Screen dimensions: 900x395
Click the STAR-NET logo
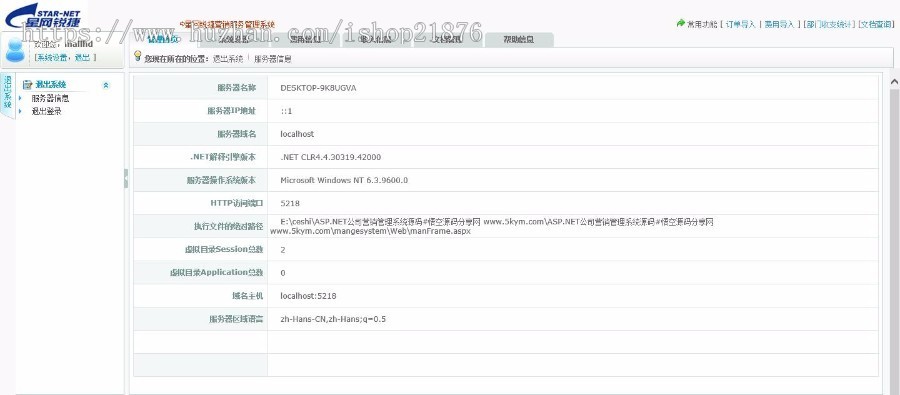click(x=43, y=16)
